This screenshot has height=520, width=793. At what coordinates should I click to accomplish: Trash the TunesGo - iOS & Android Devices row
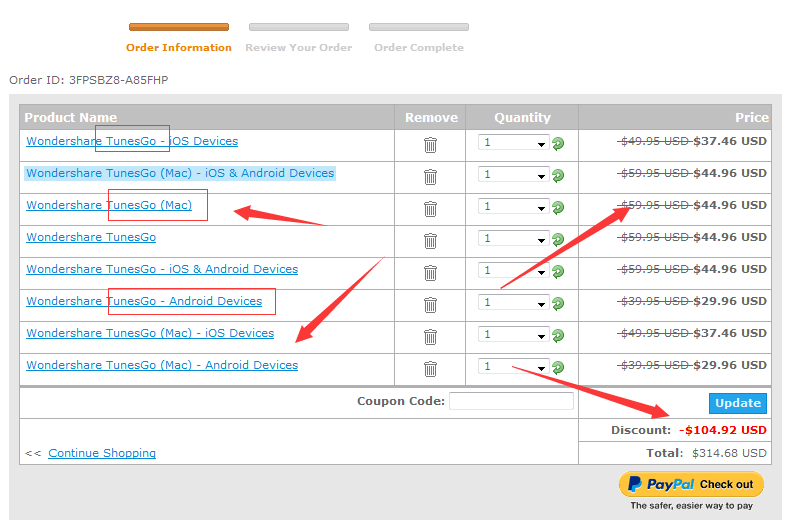click(x=430, y=273)
